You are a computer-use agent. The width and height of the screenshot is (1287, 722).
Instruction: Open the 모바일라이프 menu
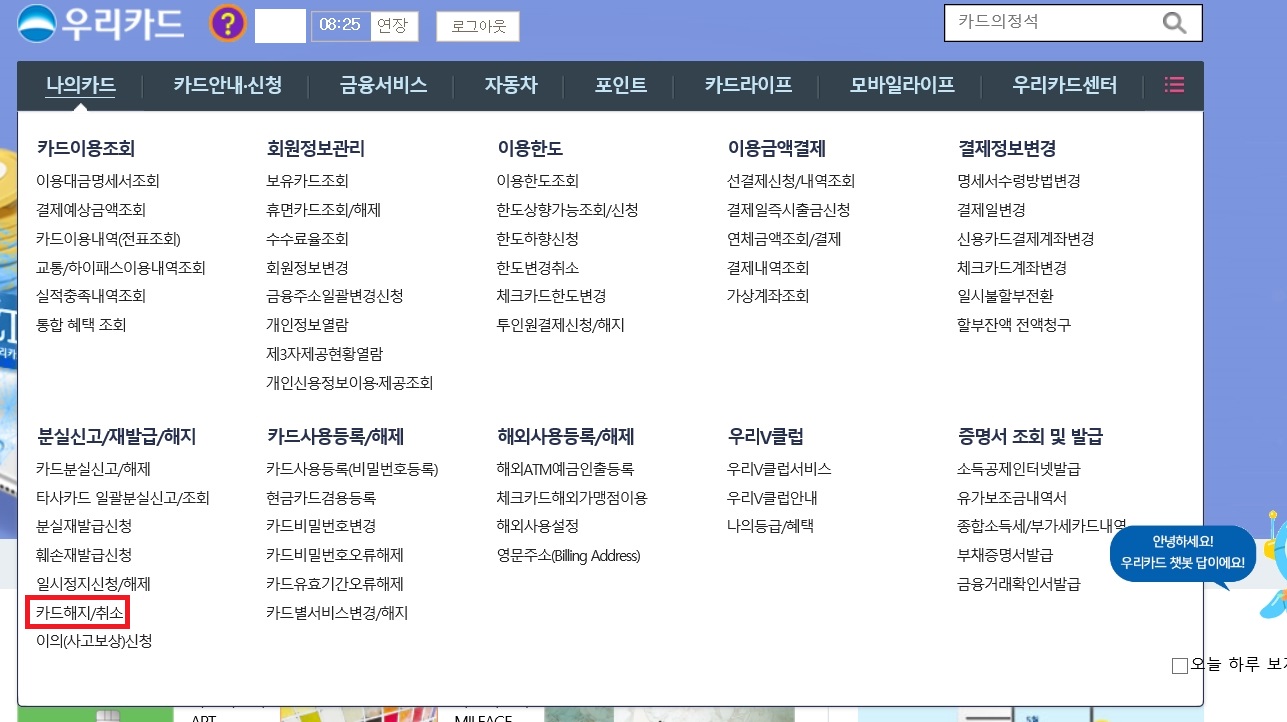coord(902,85)
